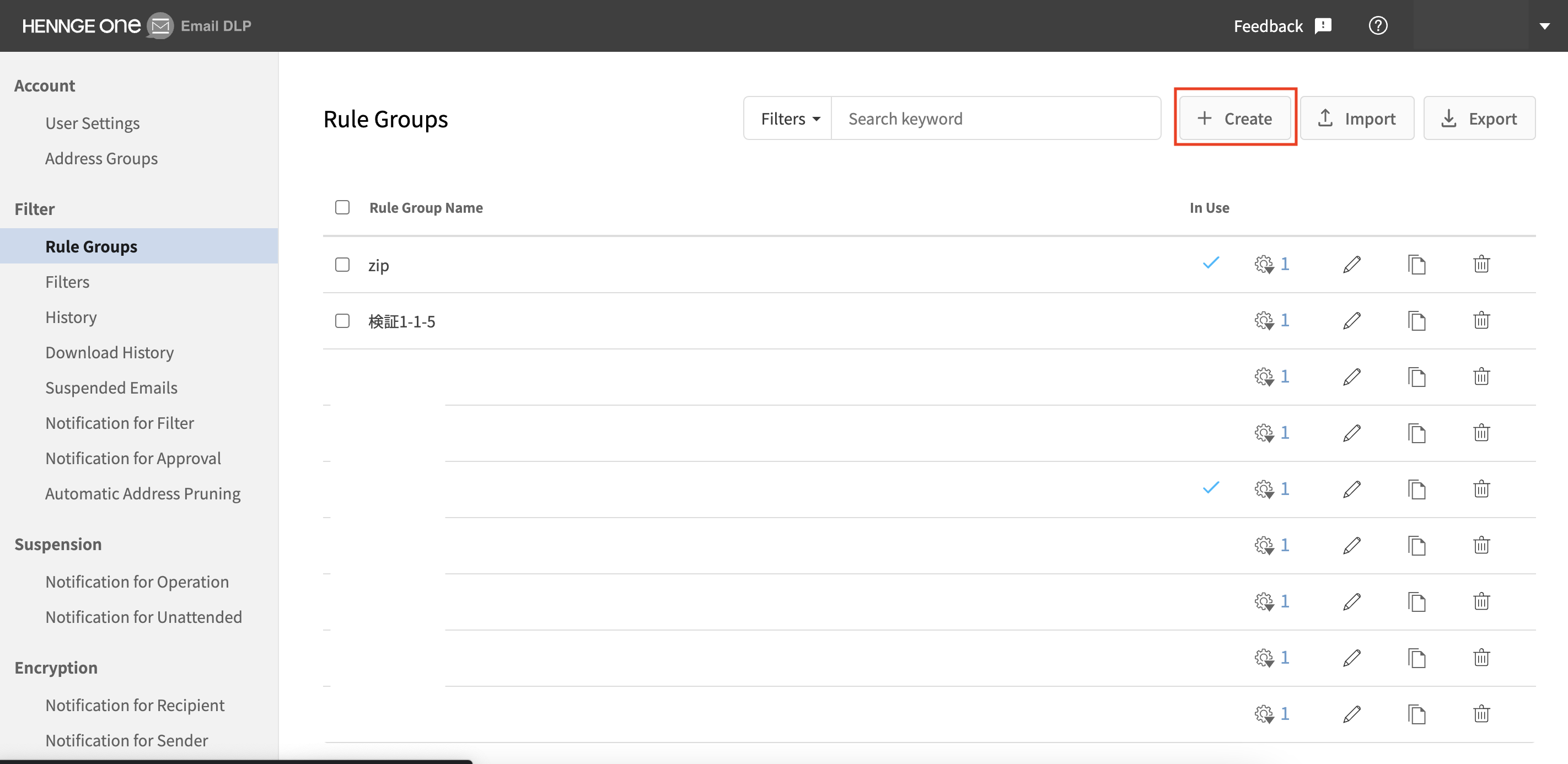This screenshot has height=764, width=1568.
Task: Click the Export button
Action: click(1479, 118)
